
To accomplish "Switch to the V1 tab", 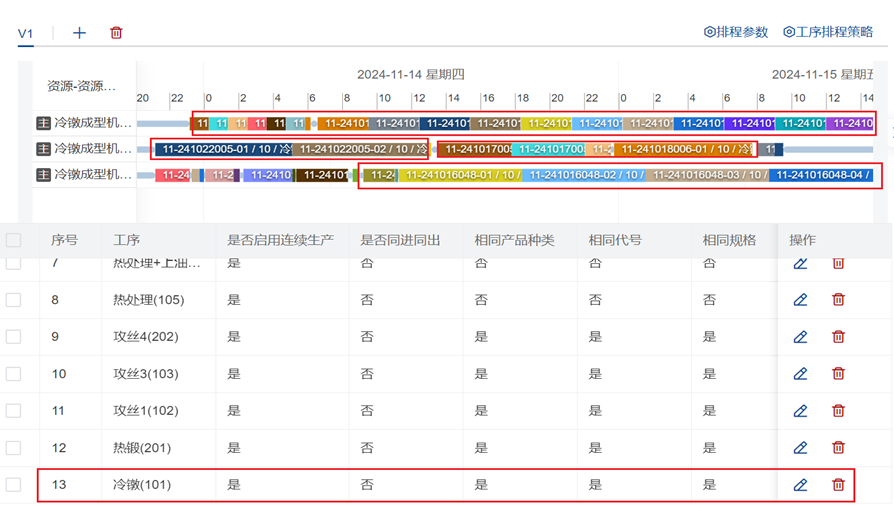I will [26, 33].
